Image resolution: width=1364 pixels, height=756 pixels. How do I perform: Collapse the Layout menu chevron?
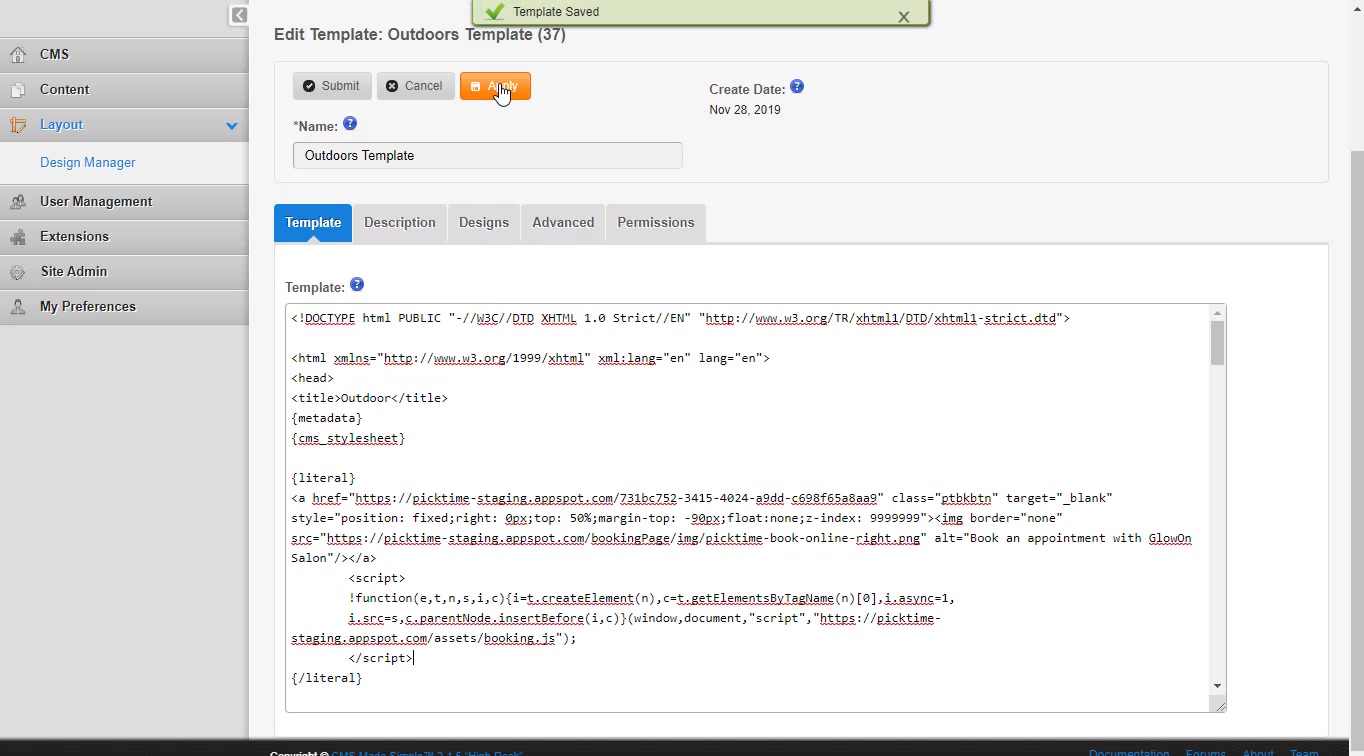[232, 126]
